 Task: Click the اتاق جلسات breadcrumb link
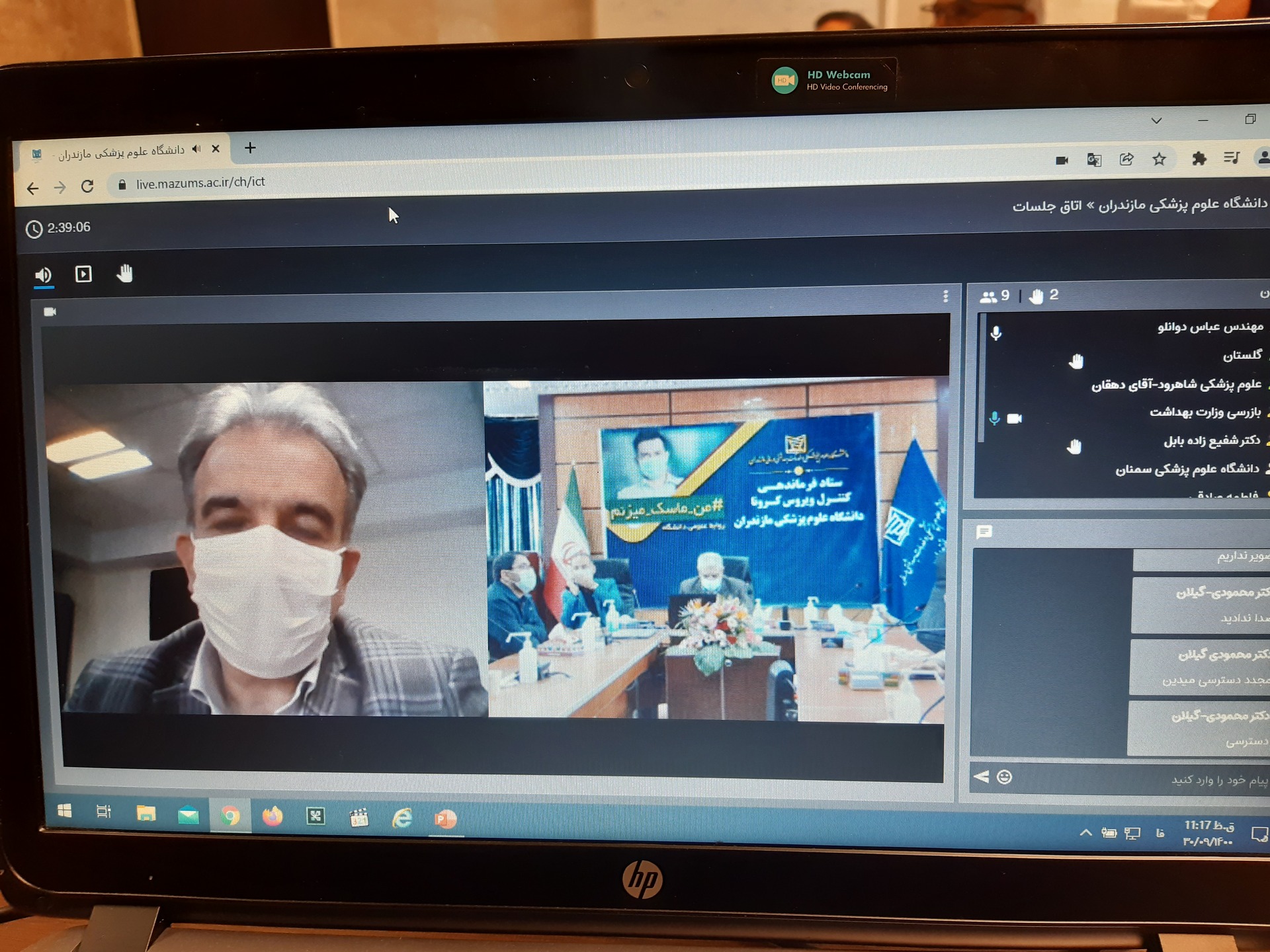[x=1047, y=206]
